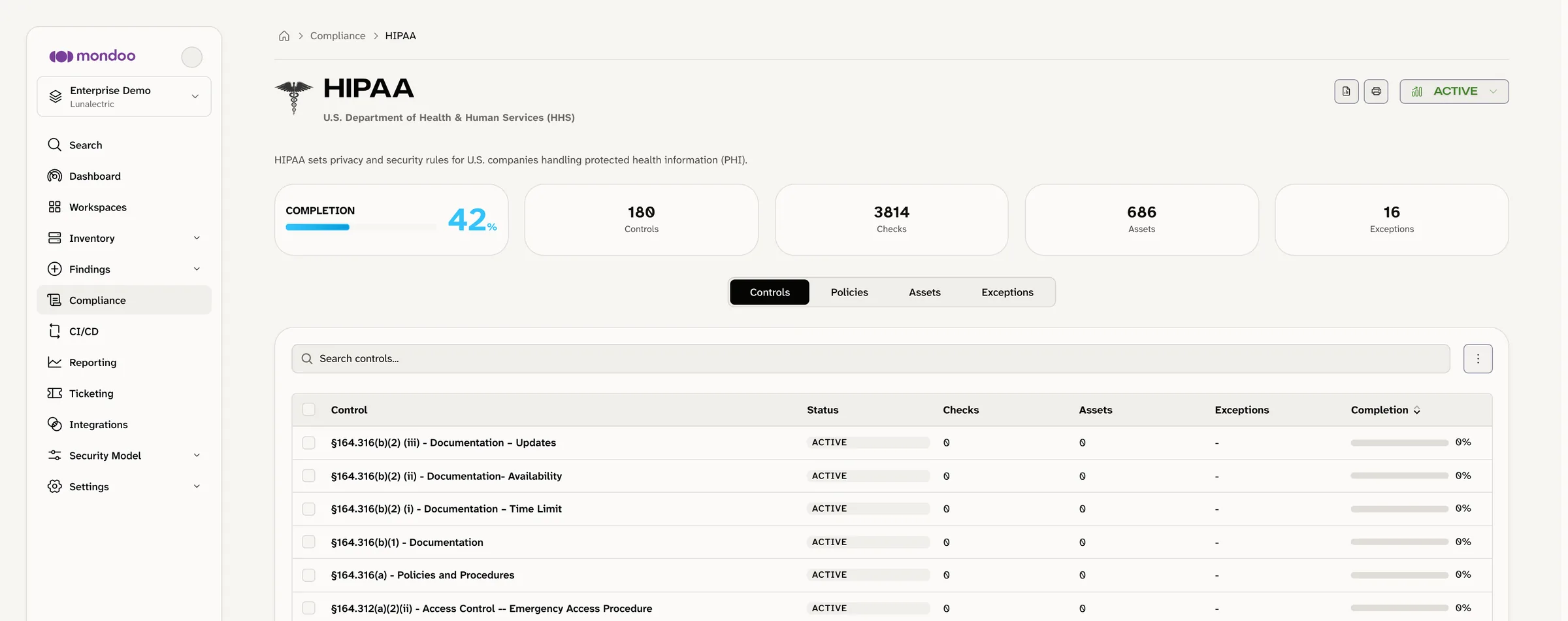The height and width of the screenshot is (621, 1568).
Task: Toggle the select-all checkbox in table header
Action: [x=309, y=410]
